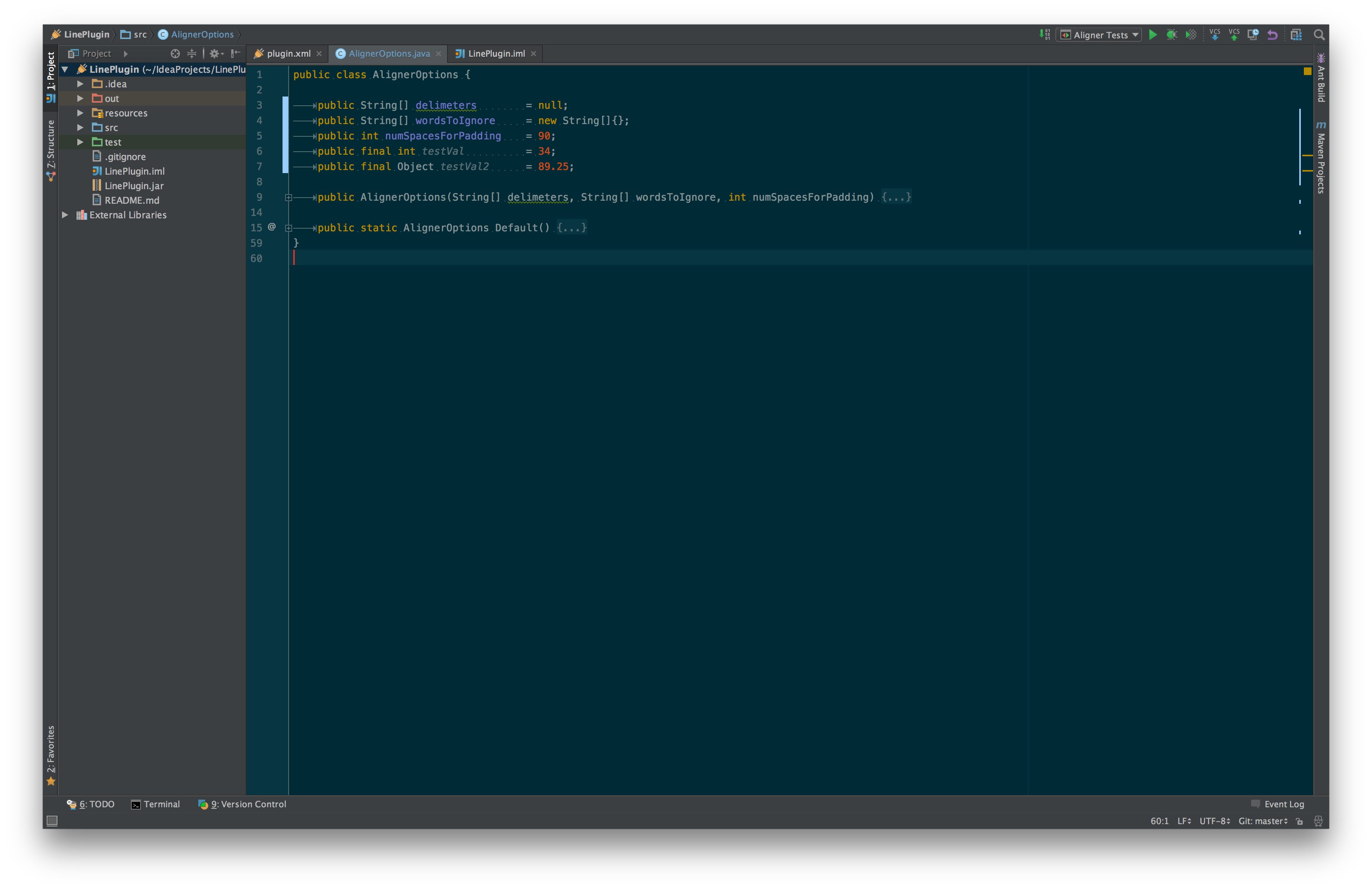Run the Aligner Tests configuration
The image size is (1372, 890).
(x=1152, y=34)
